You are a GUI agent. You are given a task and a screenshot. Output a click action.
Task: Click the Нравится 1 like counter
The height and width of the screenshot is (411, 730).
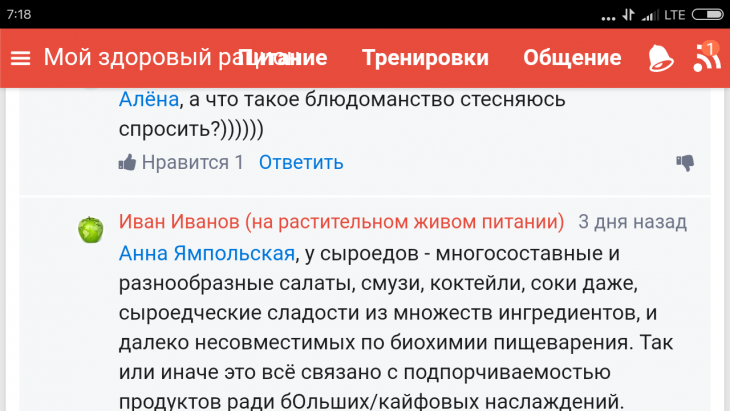(x=193, y=162)
